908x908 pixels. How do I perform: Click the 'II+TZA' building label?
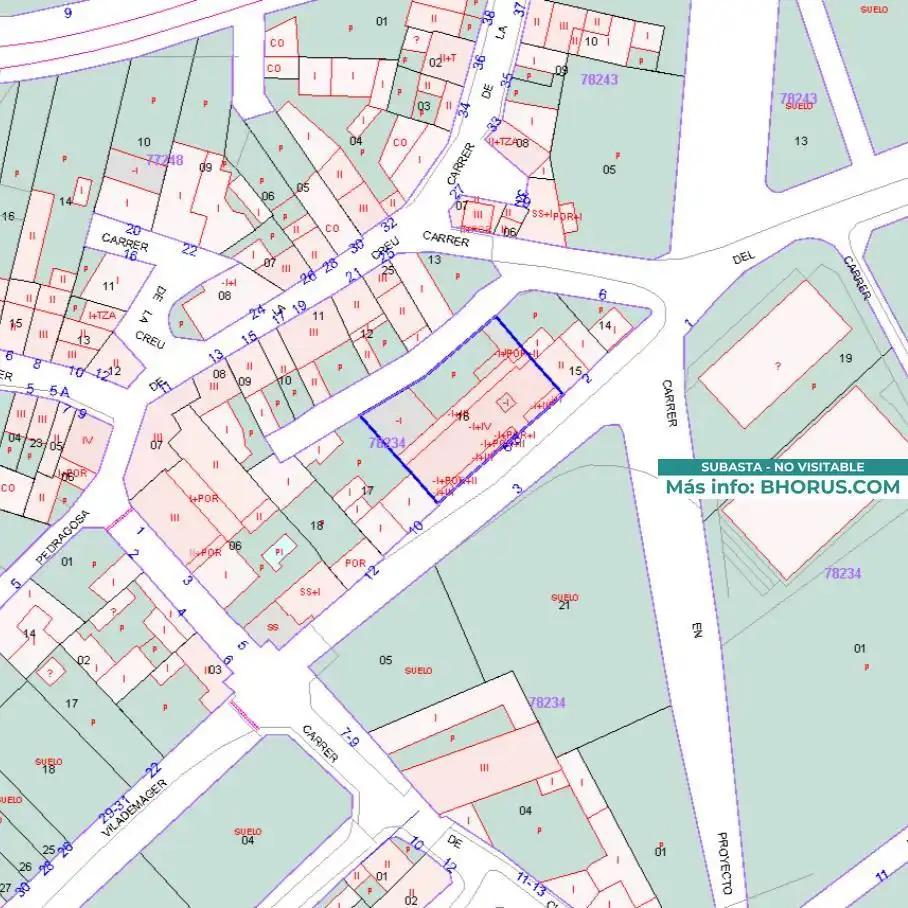[x=501, y=141]
